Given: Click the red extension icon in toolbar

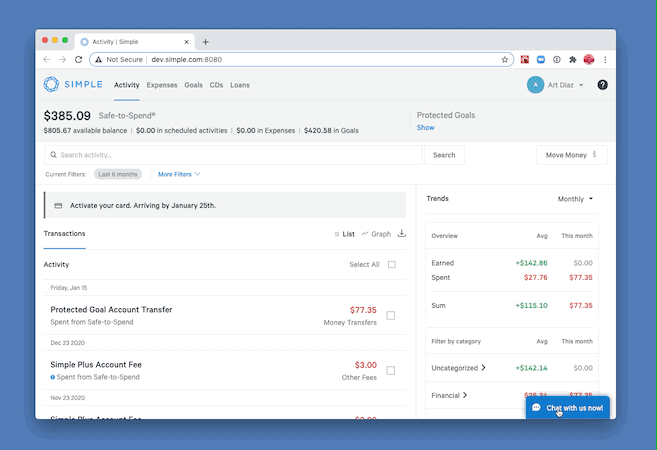Looking at the screenshot, I should (x=525, y=59).
